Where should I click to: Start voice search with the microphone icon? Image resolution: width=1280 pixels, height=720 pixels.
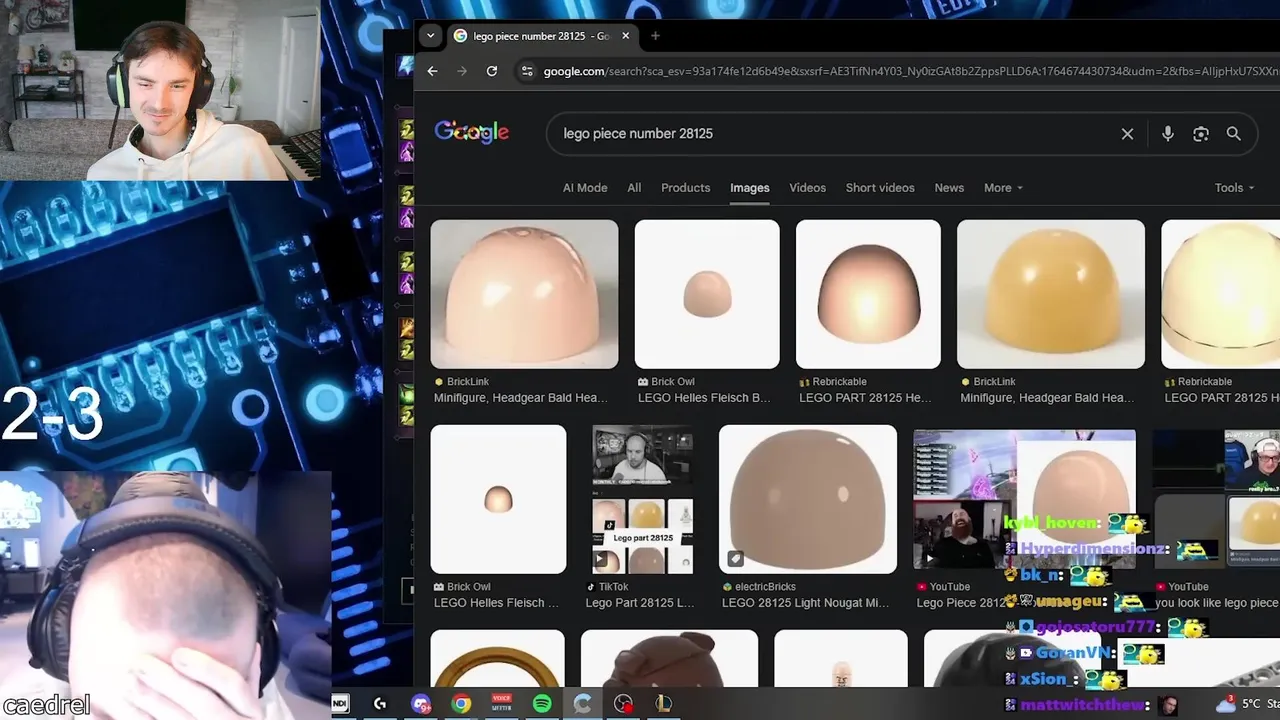pos(1168,134)
